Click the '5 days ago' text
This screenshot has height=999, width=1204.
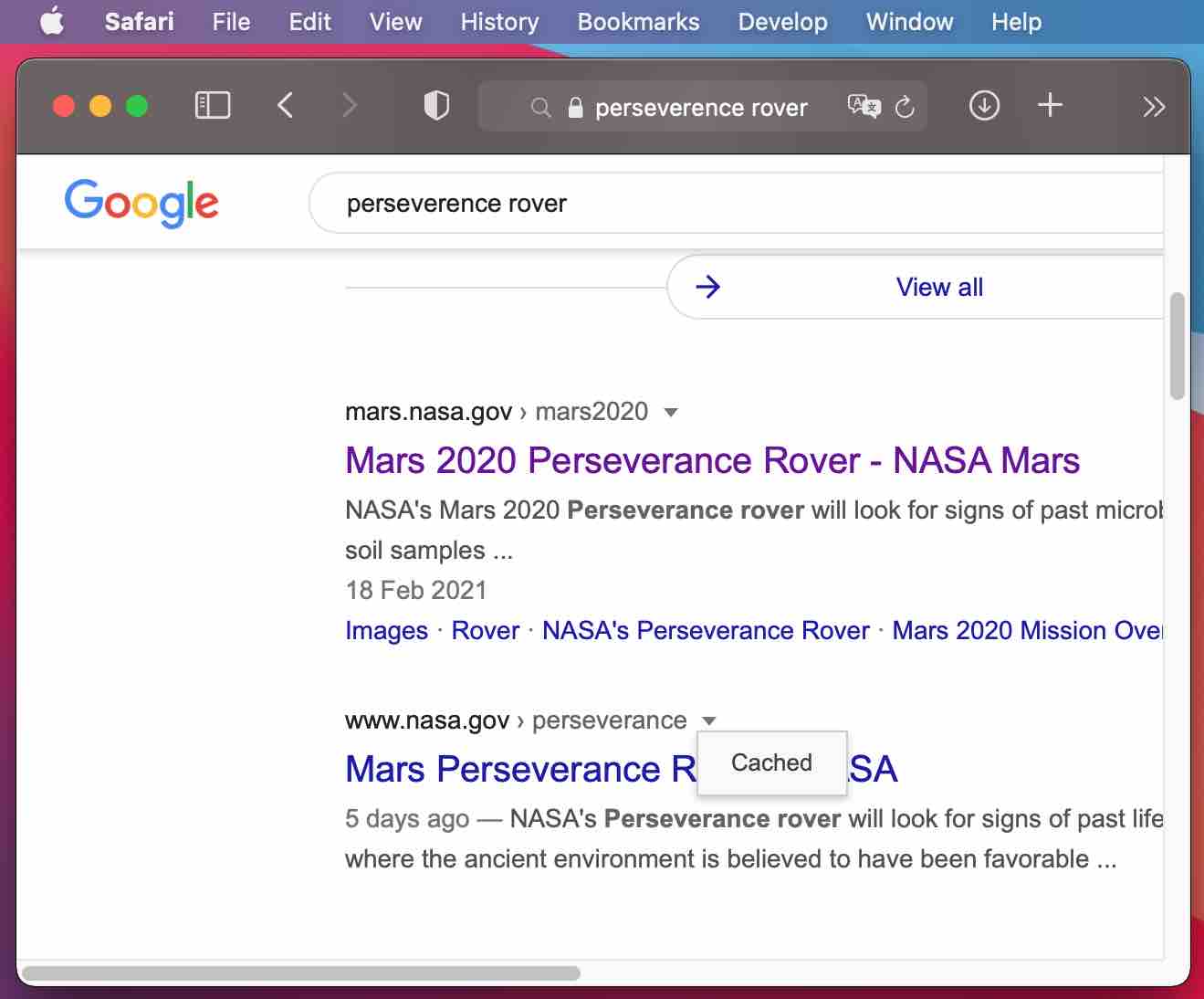(x=407, y=819)
